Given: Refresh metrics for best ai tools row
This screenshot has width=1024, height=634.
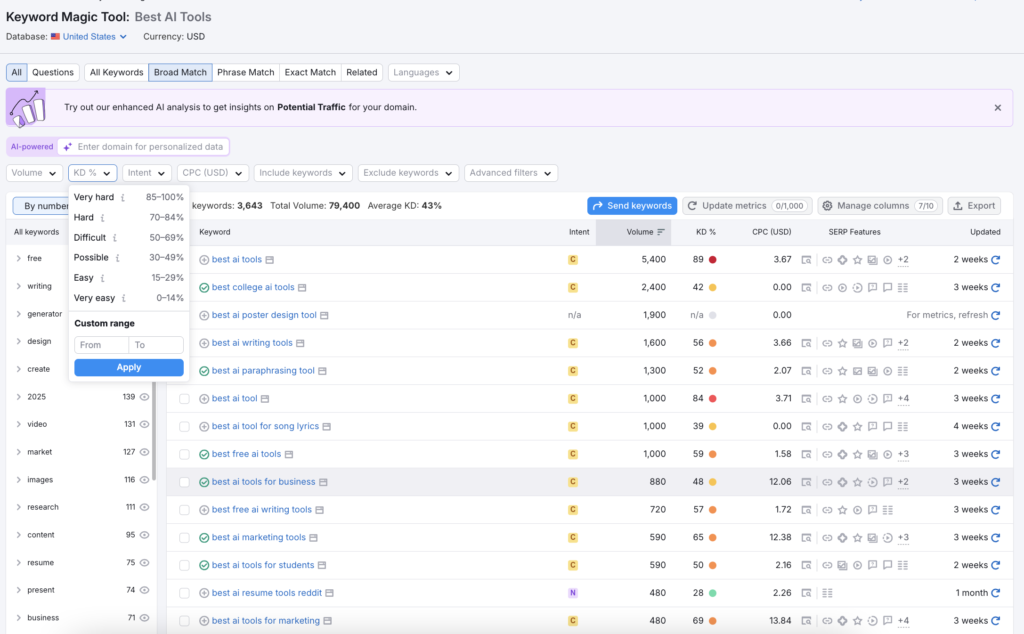Looking at the screenshot, I should pyautogui.click(x=995, y=260).
